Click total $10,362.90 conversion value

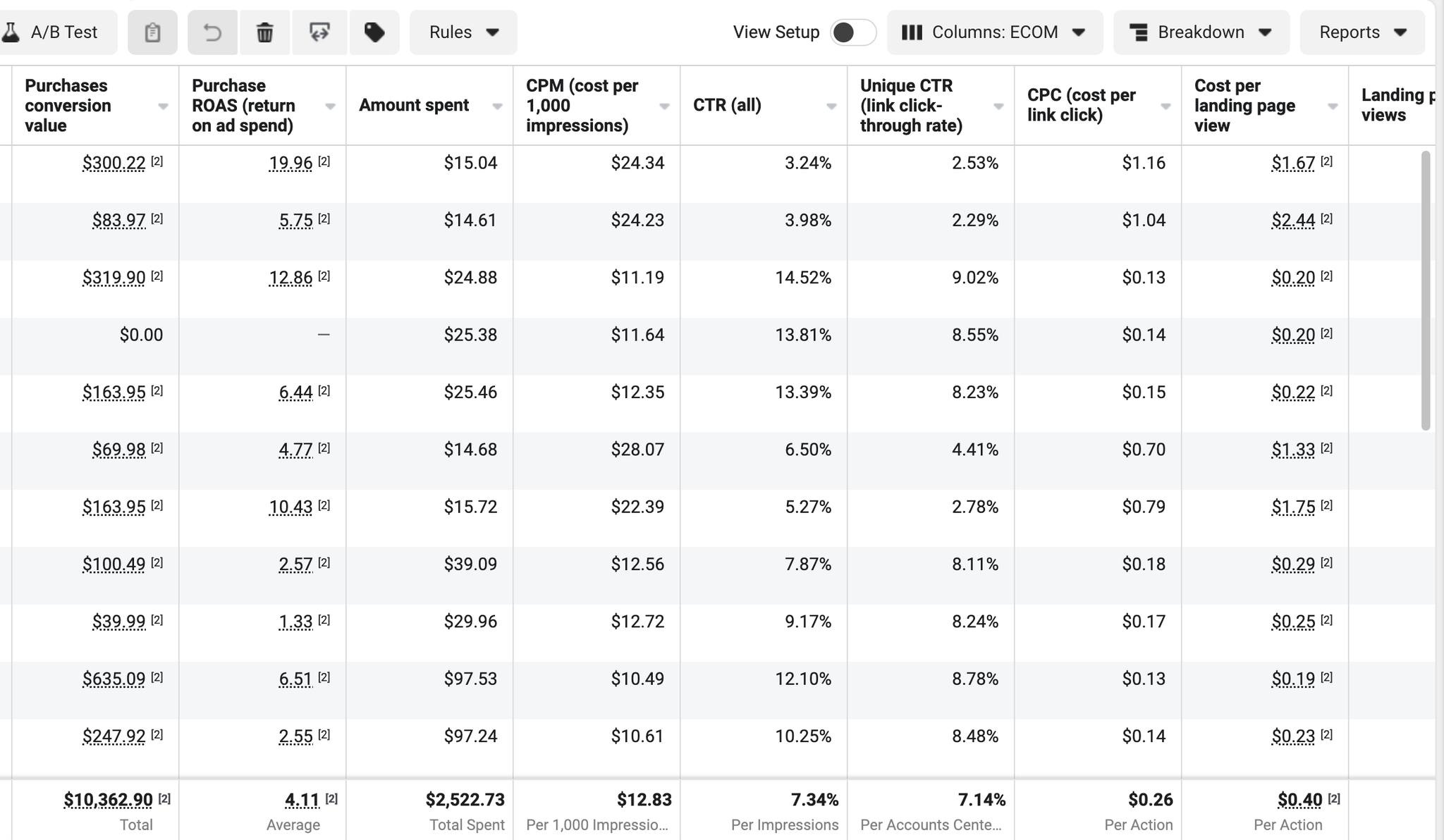pos(108,800)
